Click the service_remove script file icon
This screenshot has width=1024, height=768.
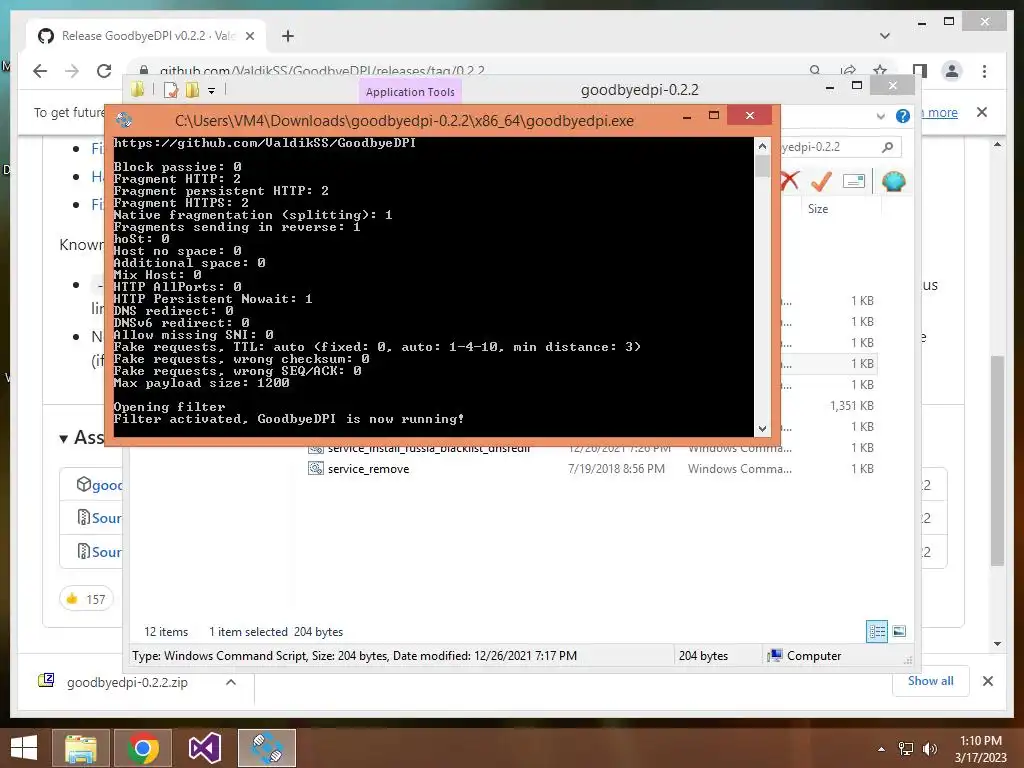click(316, 468)
